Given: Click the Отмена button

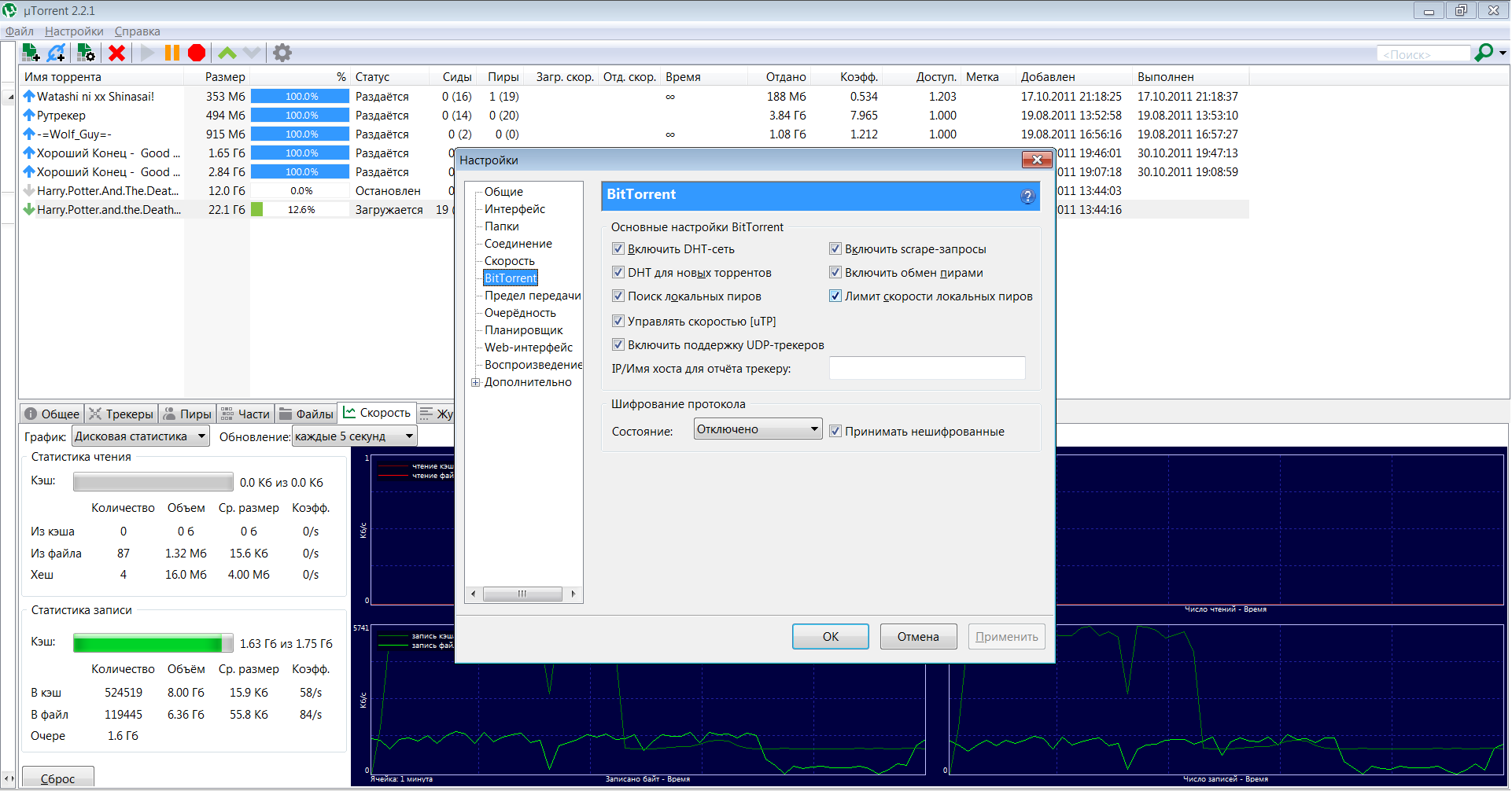Looking at the screenshot, I should [918, 636].
